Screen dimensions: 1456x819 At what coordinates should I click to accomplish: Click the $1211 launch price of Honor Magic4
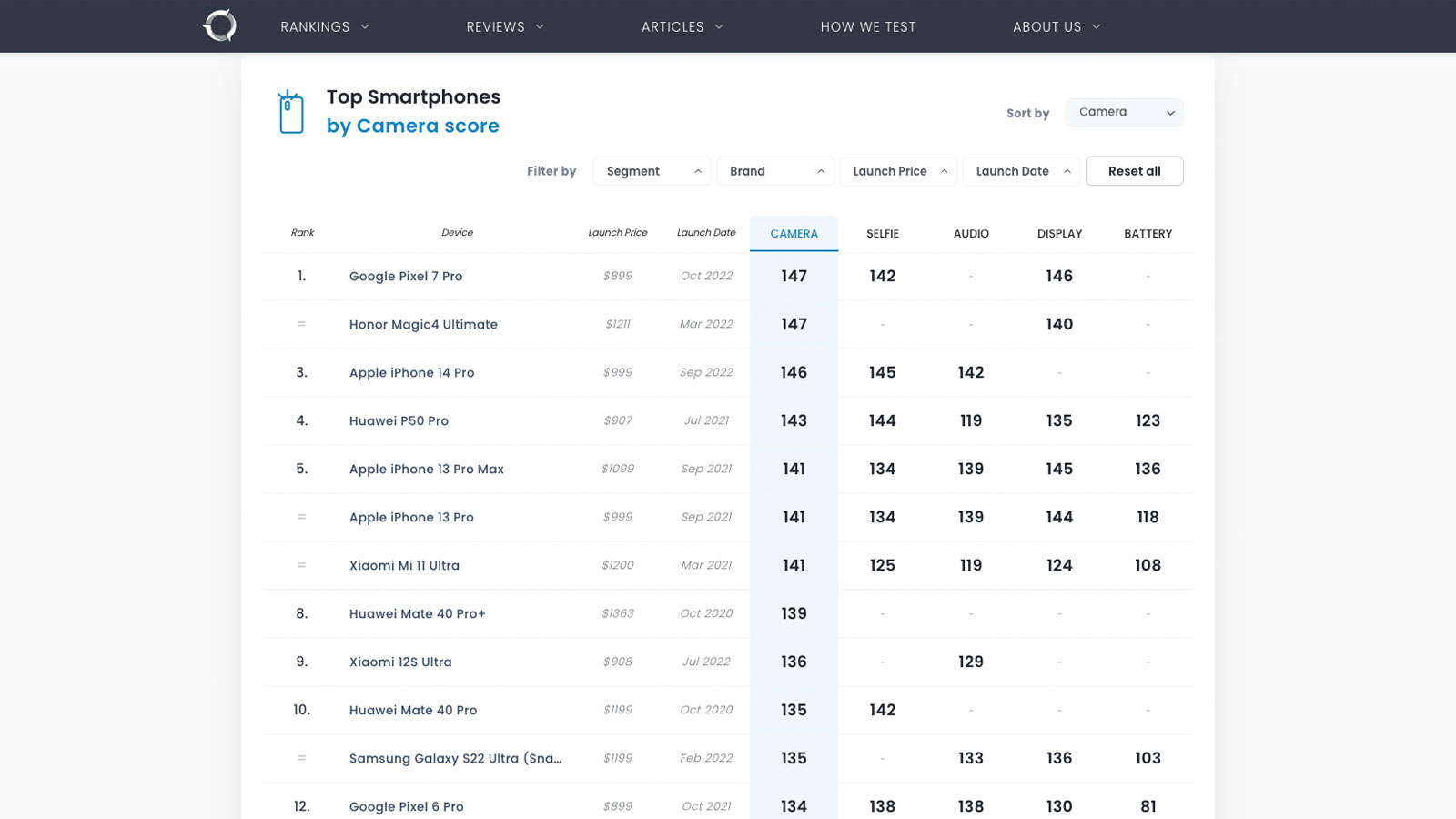coord(618,324)
